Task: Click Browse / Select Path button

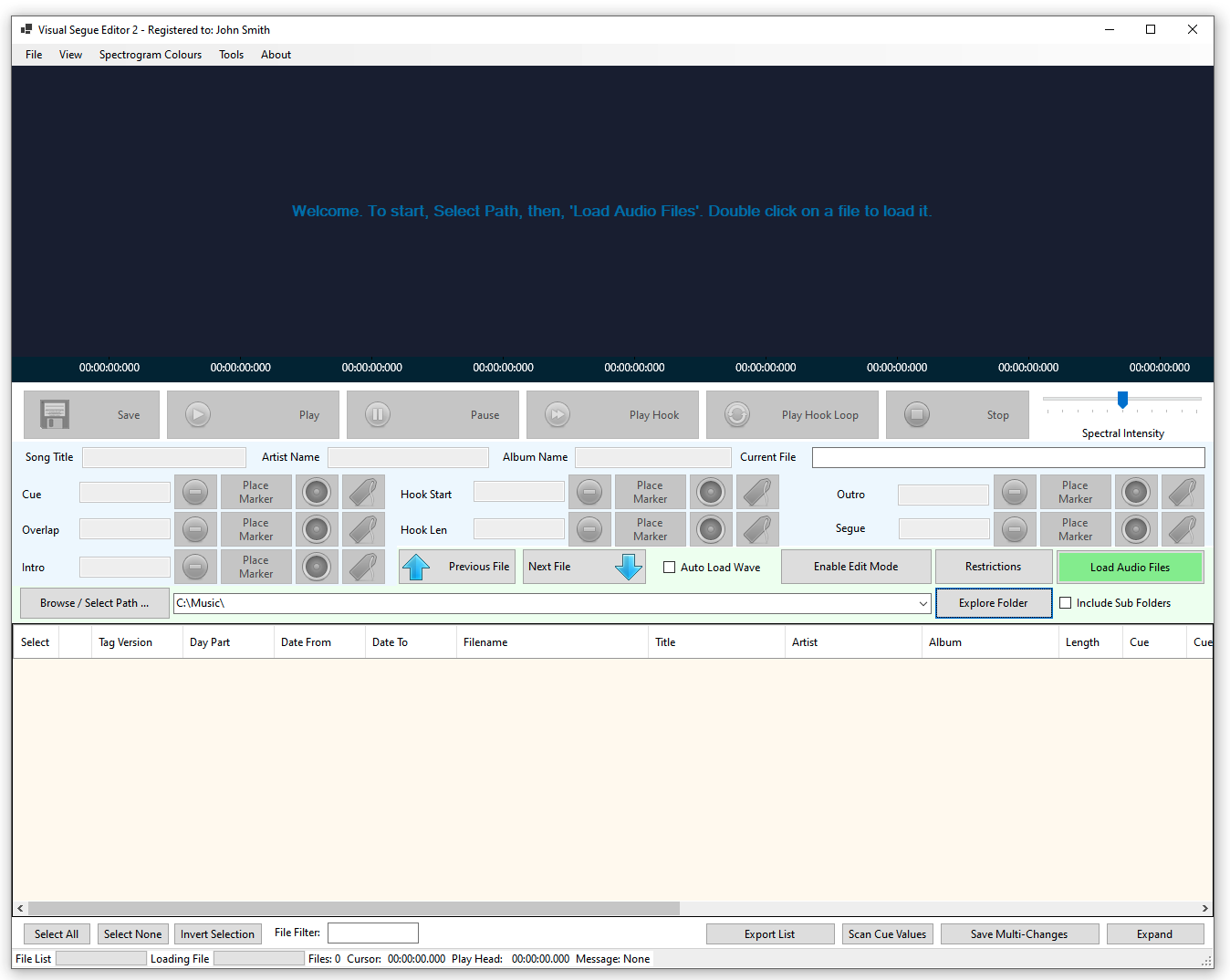Action: 94,603
